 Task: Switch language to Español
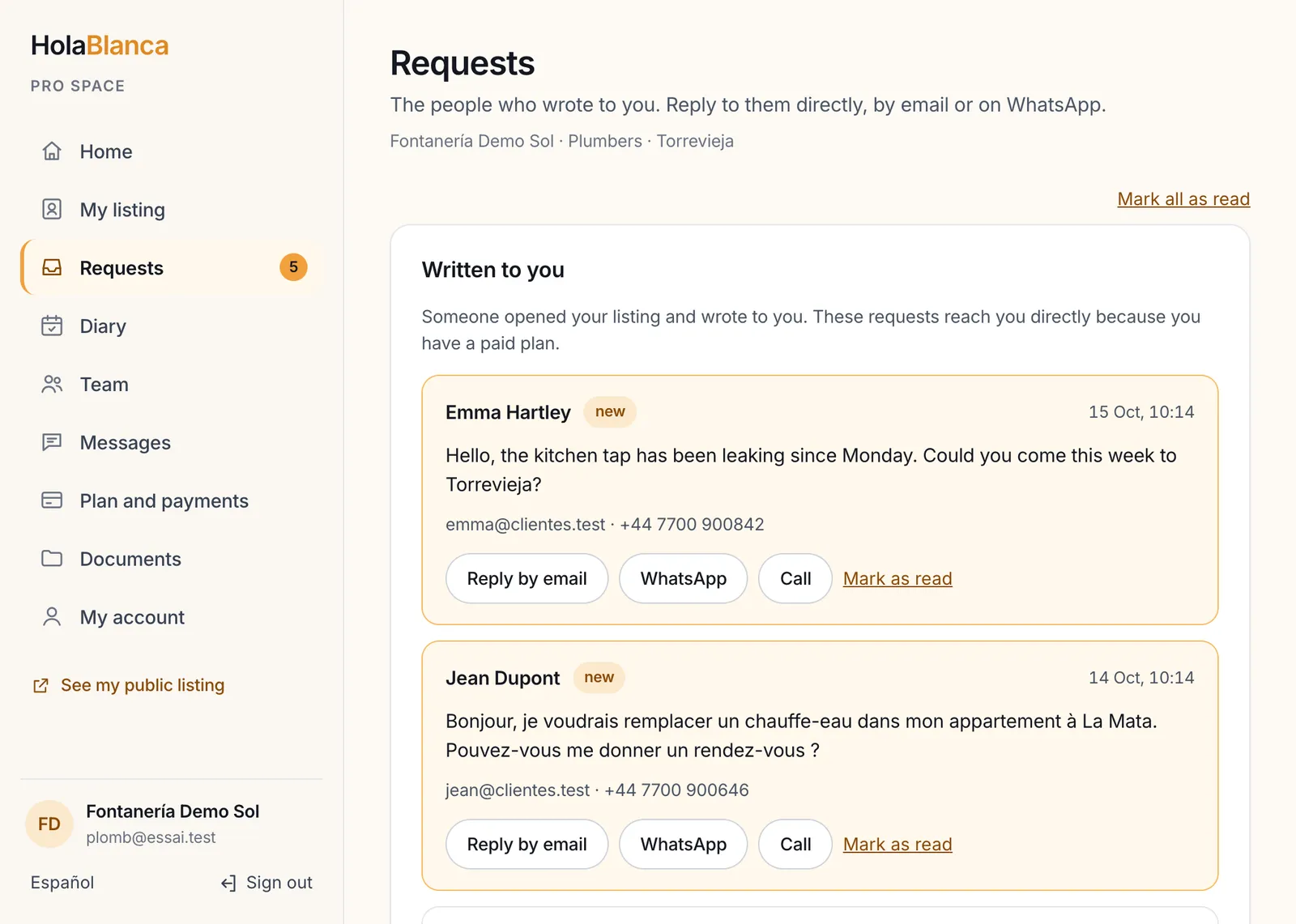(62, 883)
